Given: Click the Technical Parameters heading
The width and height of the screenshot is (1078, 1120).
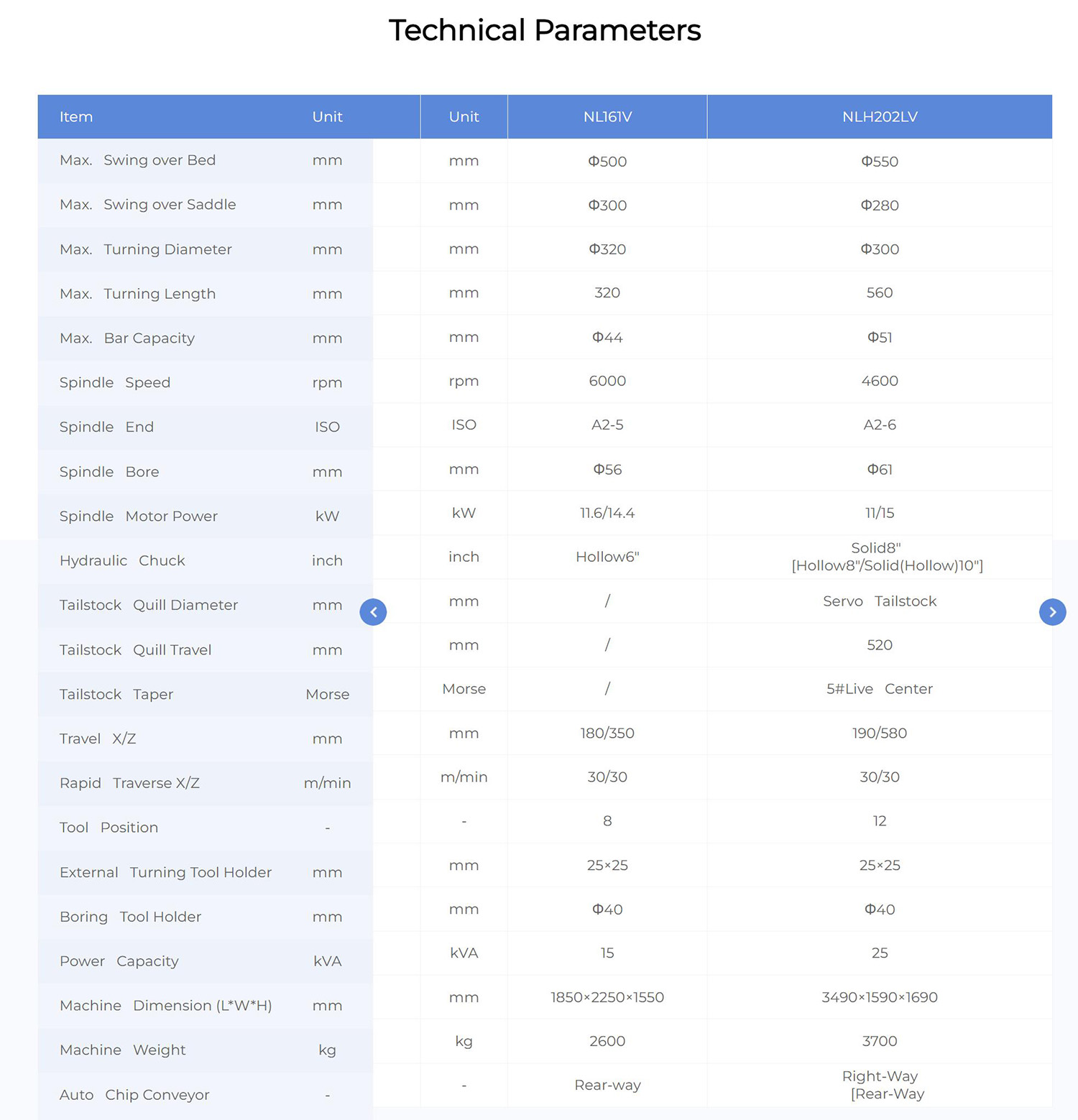Looking at the screenshot, I should point(545,30).
